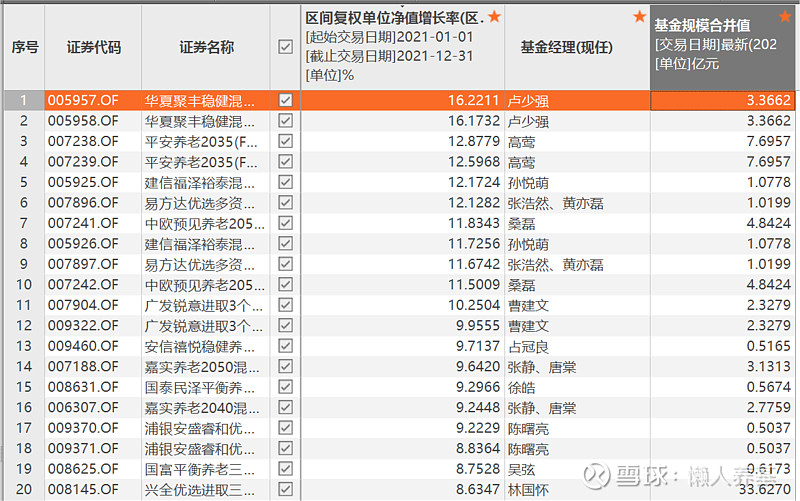The width and height of the screenshot is (800, 501).
Task: Click growth rate value 12.1724
Action: coord(474,182)
